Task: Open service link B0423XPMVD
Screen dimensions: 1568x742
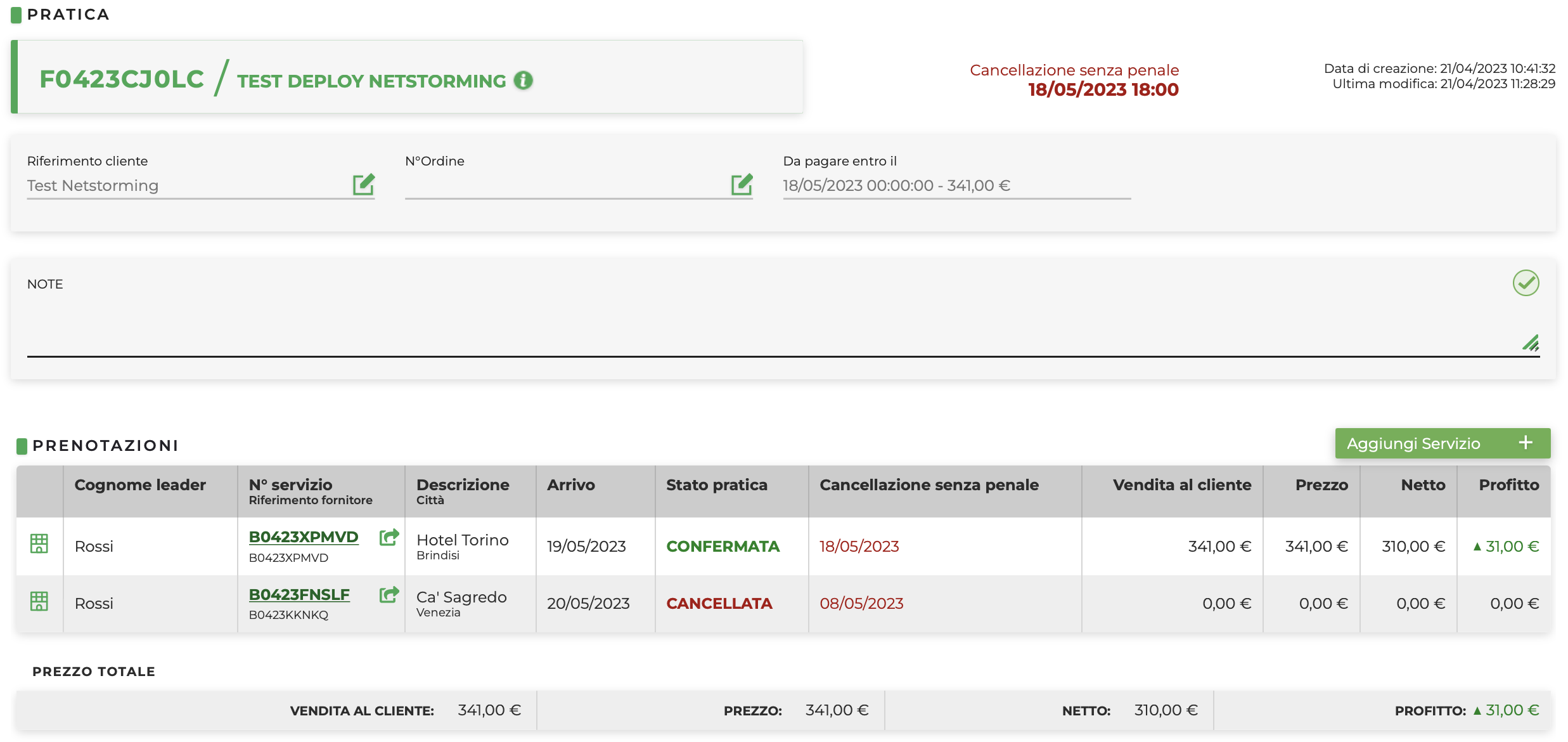Action: pos(304,537)
